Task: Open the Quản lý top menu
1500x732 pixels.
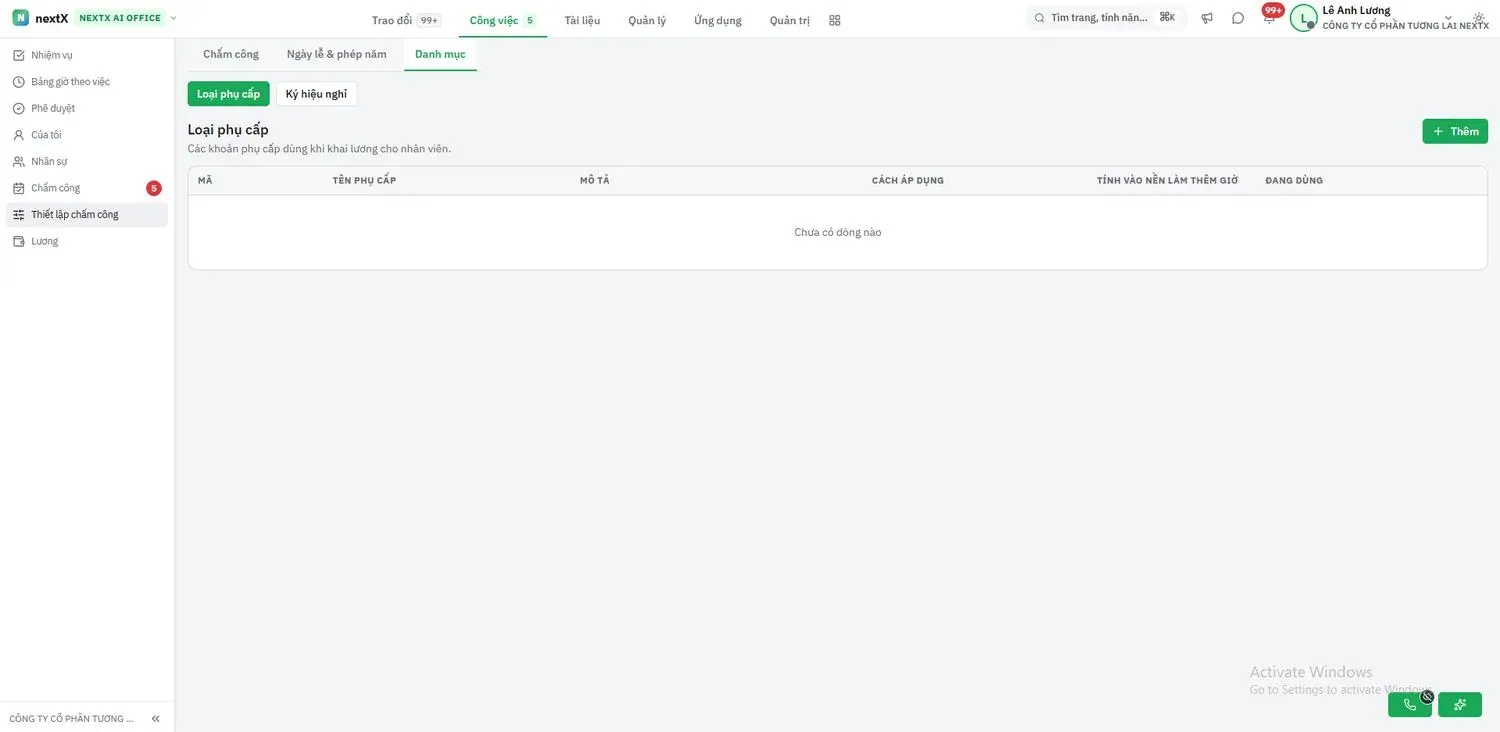Action: (x=647, y=20)
